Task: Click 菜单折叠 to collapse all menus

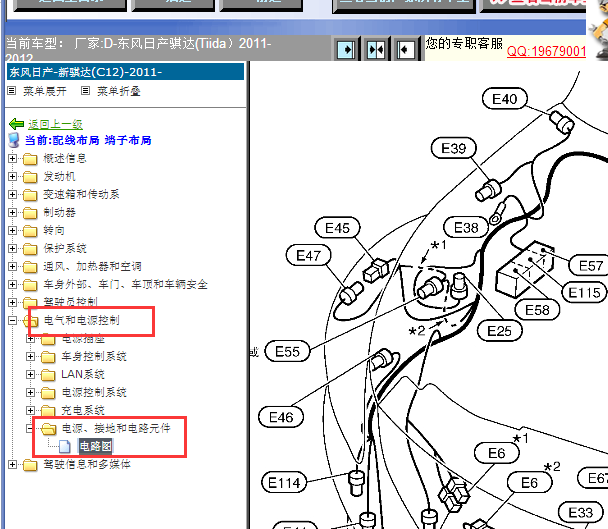Action: point(118,91)
